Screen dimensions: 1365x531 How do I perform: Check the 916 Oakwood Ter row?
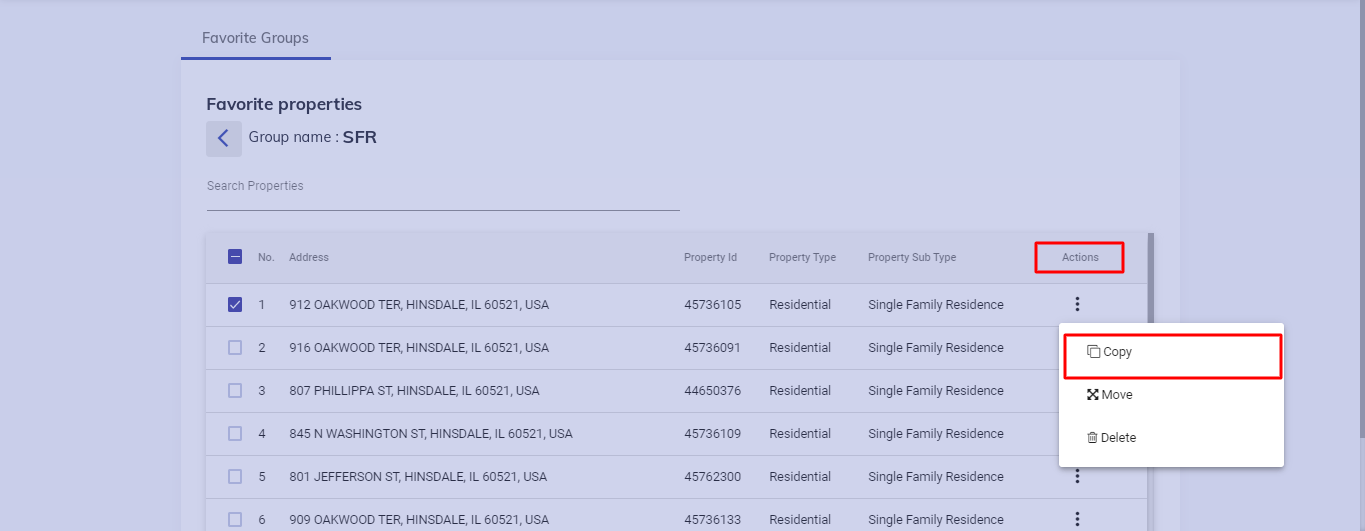(235, 348)
